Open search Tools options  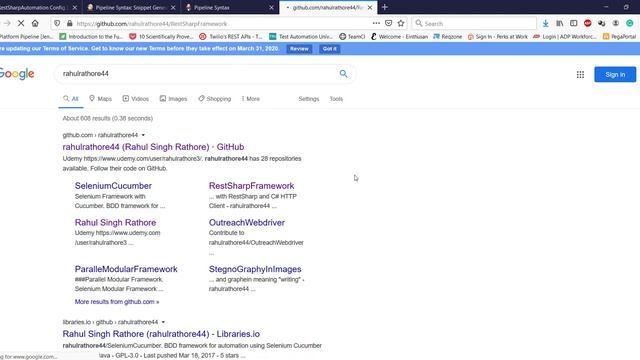tap(336, 99)
